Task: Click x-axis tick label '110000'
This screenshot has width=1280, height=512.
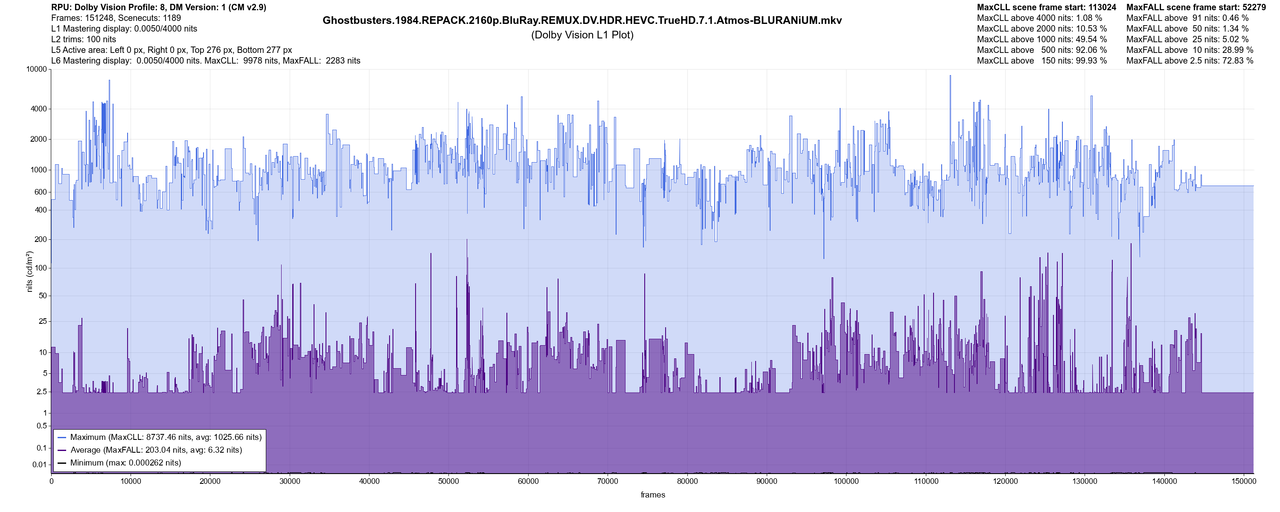Action: pos(926,482)
